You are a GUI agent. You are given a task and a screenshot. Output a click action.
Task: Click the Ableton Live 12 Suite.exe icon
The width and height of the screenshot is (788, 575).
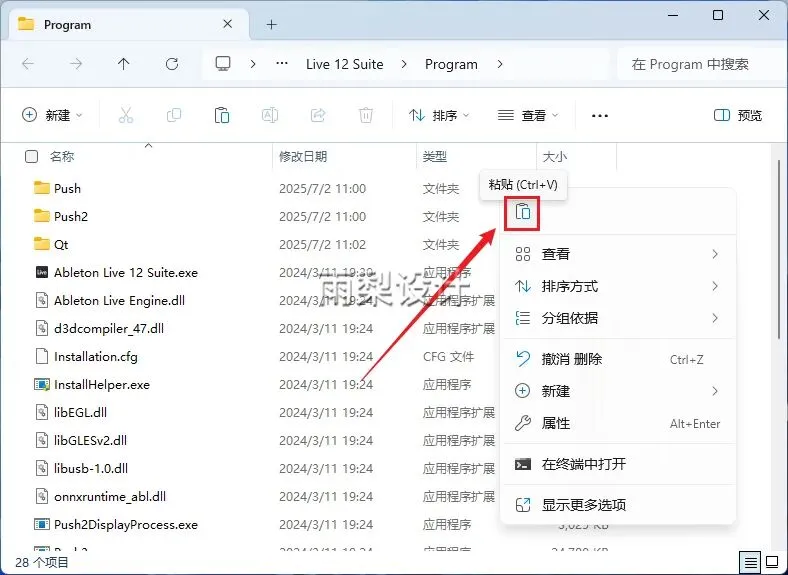[42, 272]
